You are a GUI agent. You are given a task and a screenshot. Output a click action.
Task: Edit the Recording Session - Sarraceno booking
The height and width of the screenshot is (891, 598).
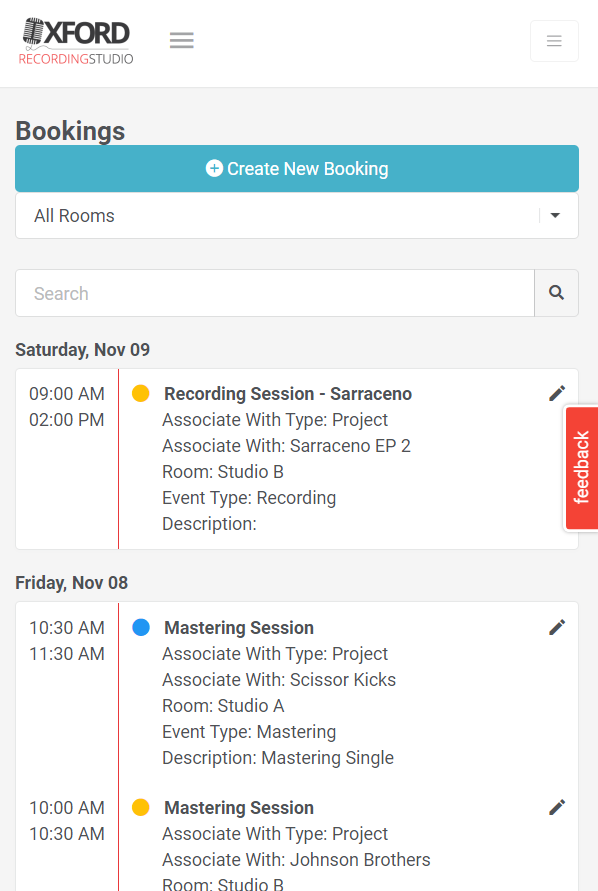point(557,393)
